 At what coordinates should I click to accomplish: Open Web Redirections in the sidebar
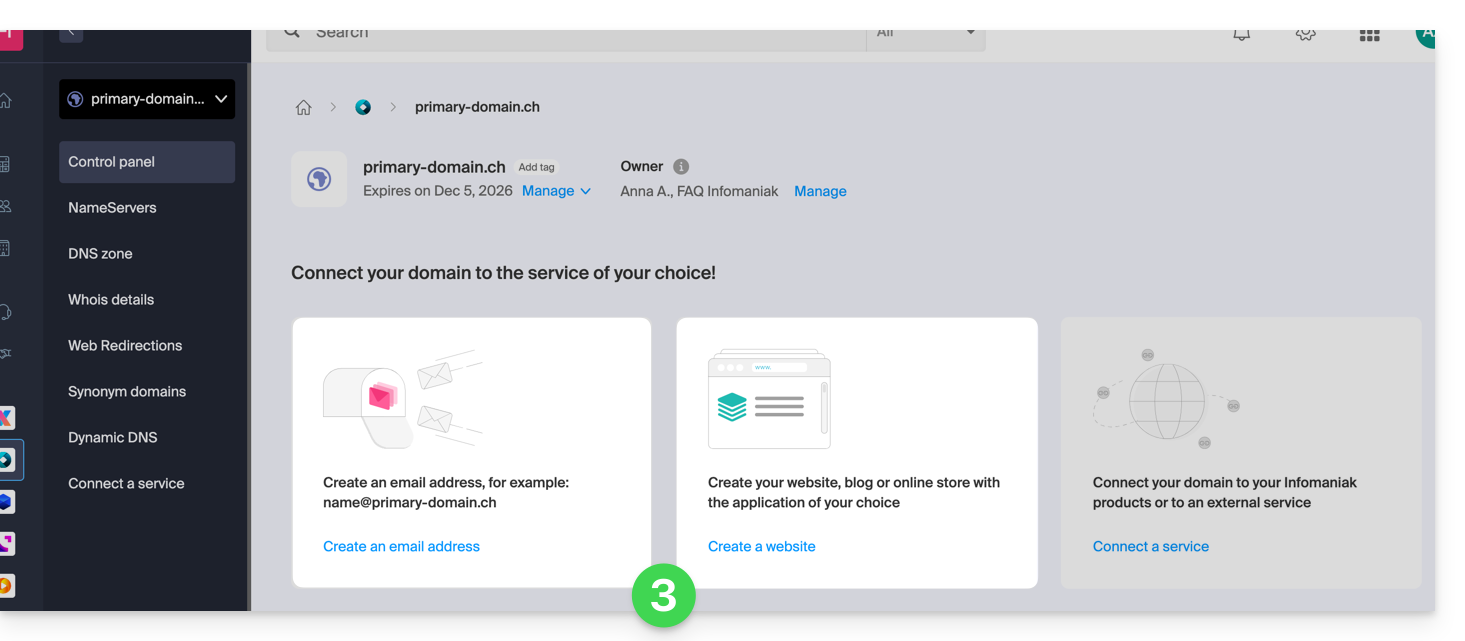[125, 346]
